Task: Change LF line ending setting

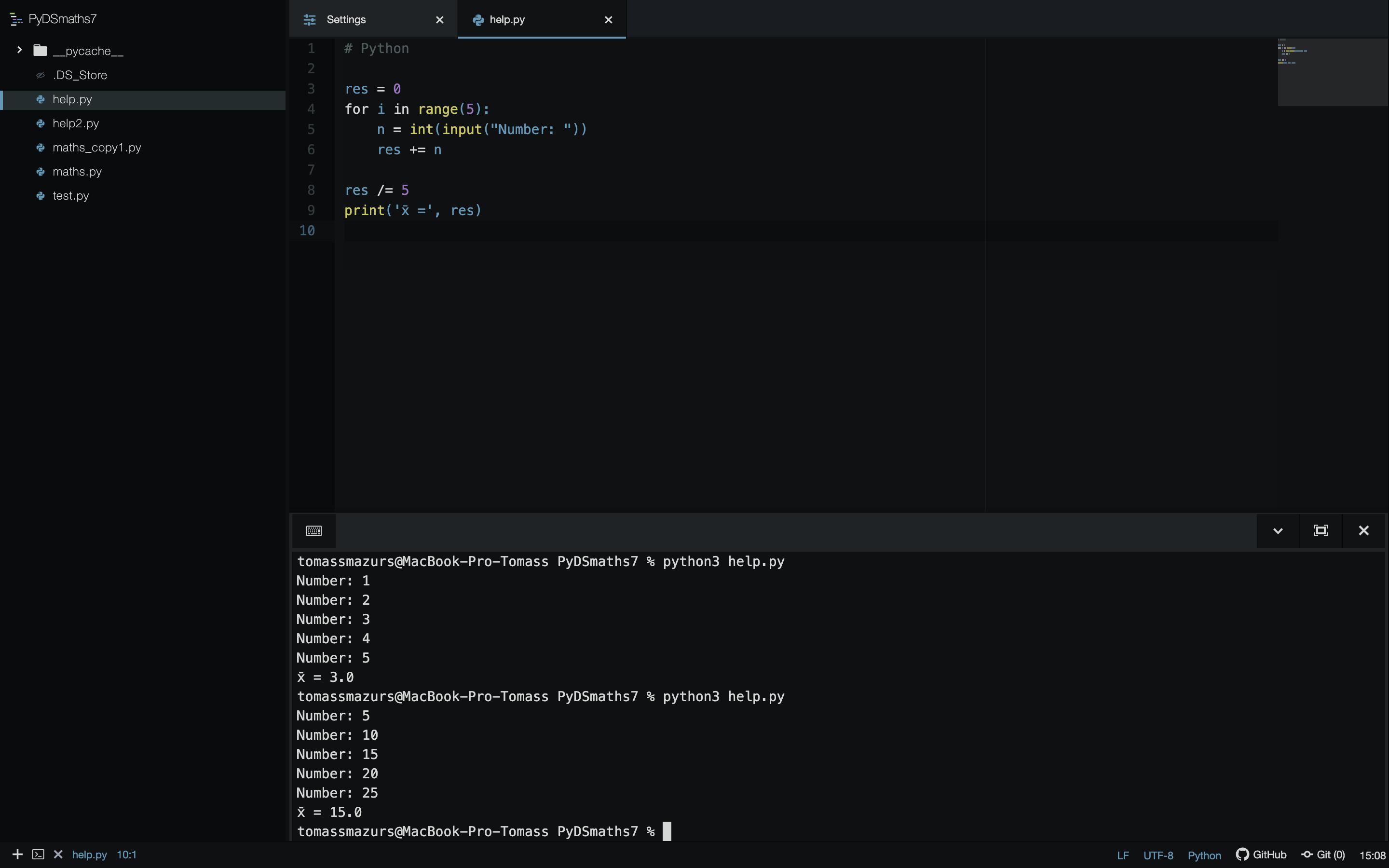Action: [1123, 855]
